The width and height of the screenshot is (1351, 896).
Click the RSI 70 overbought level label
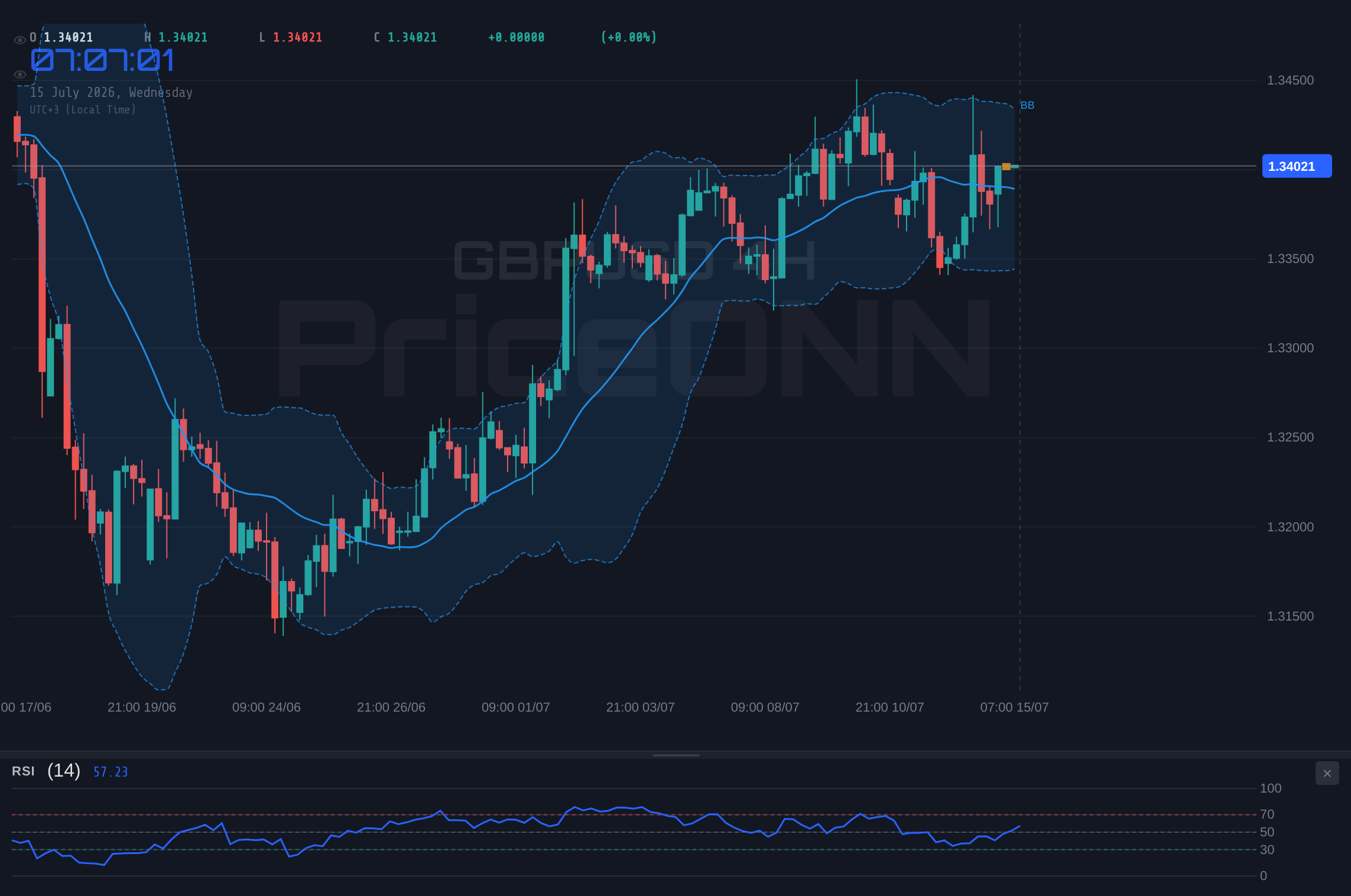coord(1267,814)
